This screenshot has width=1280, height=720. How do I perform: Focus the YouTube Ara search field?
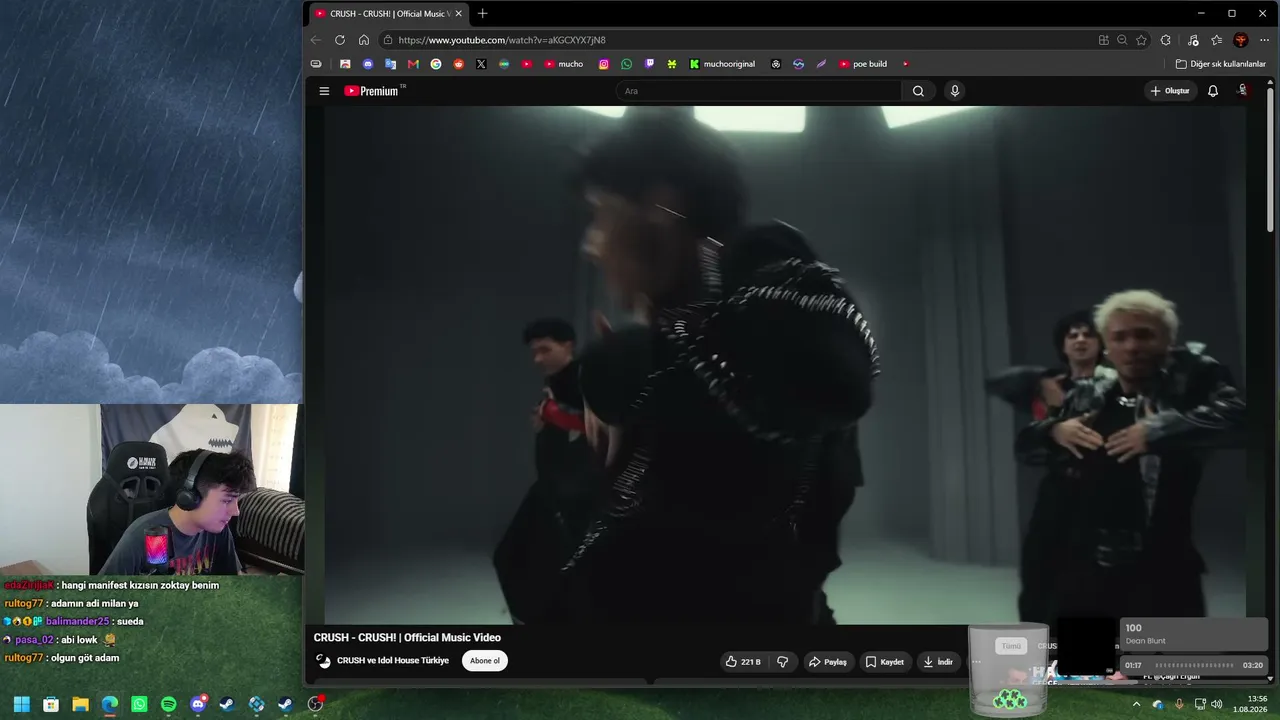click(759, 91)
